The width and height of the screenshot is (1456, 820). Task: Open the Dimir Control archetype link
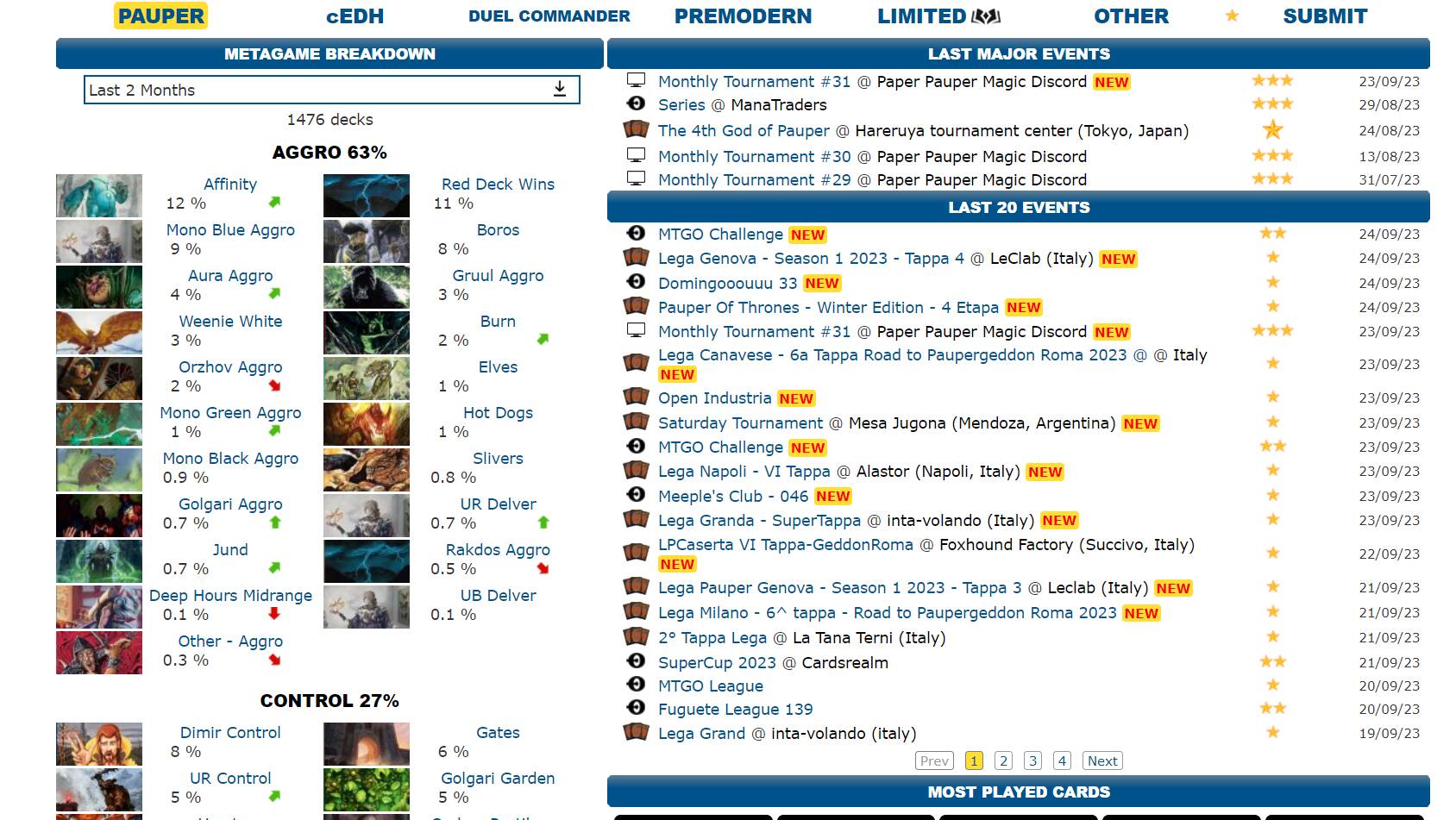(x=230, y=732)
